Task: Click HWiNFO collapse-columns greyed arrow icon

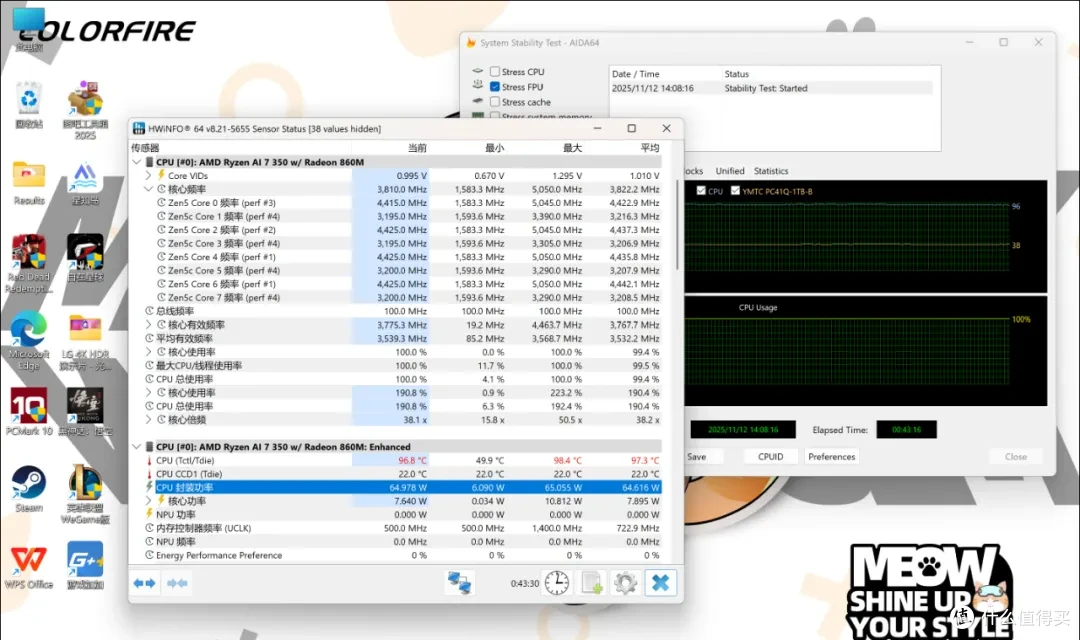Action: (x=177, y=584)
